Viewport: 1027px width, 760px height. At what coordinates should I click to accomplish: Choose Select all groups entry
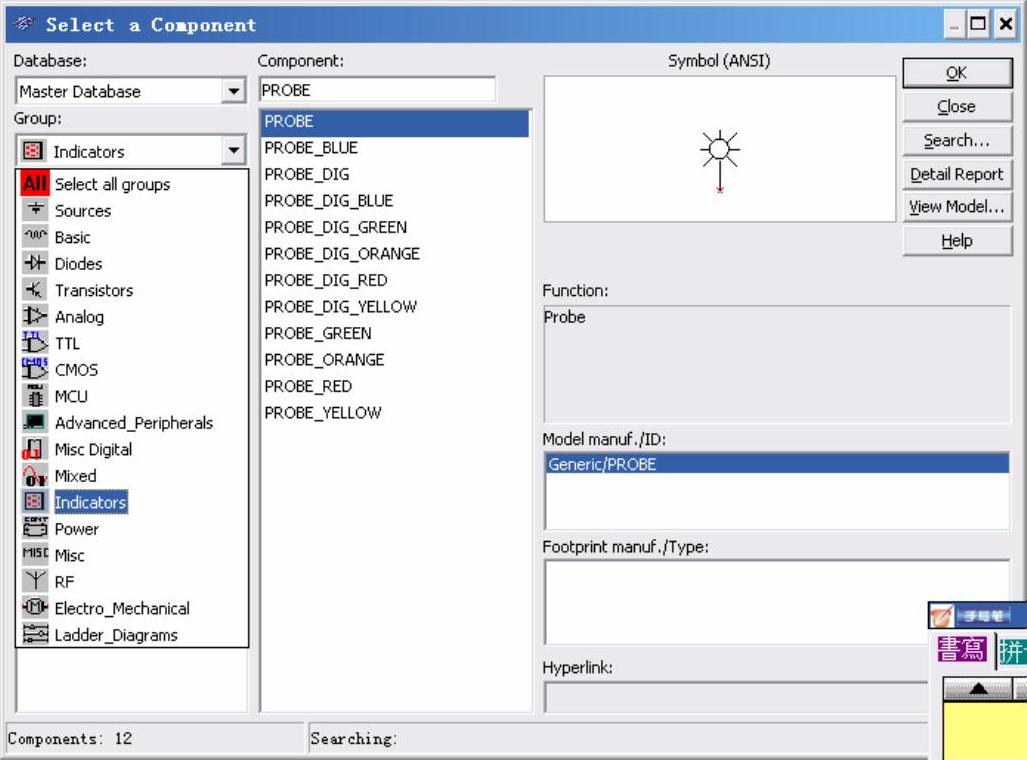[x=112, y=184]
